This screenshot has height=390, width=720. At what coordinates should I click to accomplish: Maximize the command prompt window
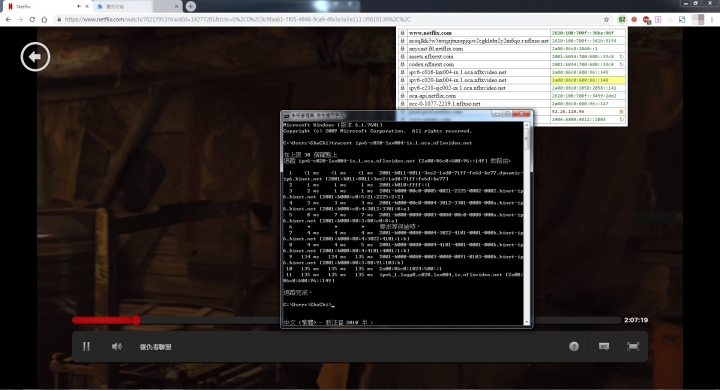point(507,114)
